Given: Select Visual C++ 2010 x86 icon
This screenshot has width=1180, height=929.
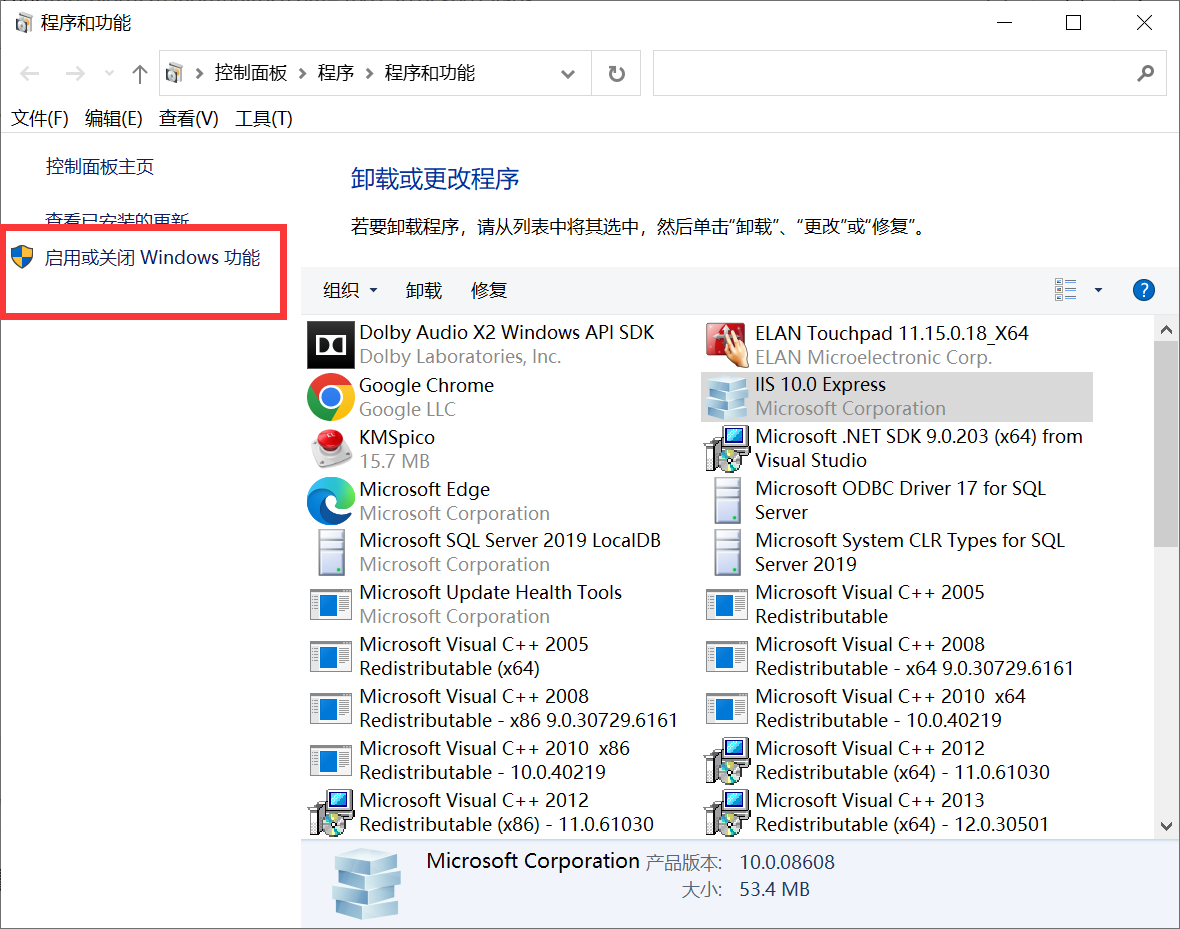Looking at the screenshot, I should click(330, 760).
